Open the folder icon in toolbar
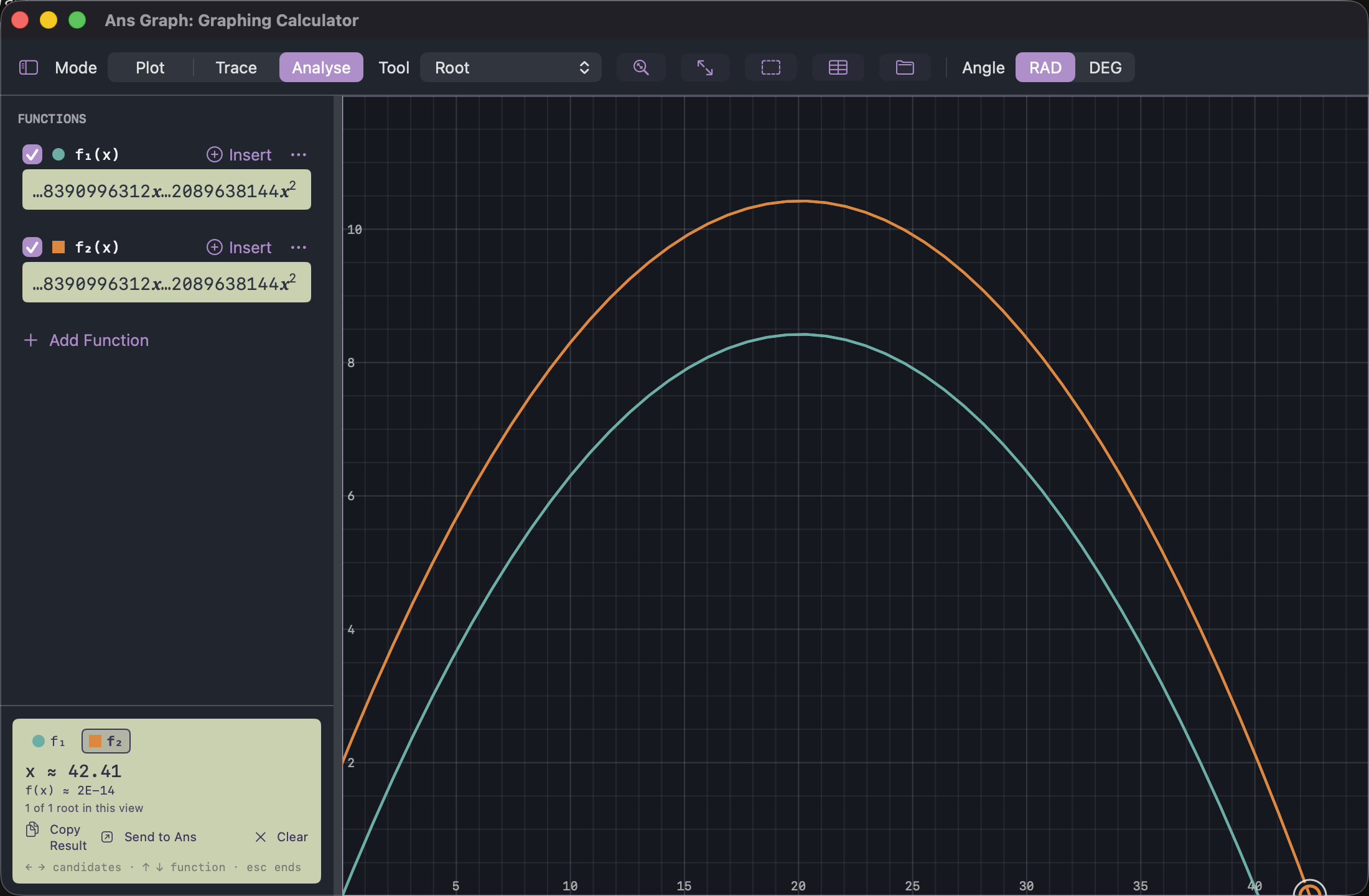Image resolution: width=1369 pixels, height=896 pixels. (x=905, y=67)
